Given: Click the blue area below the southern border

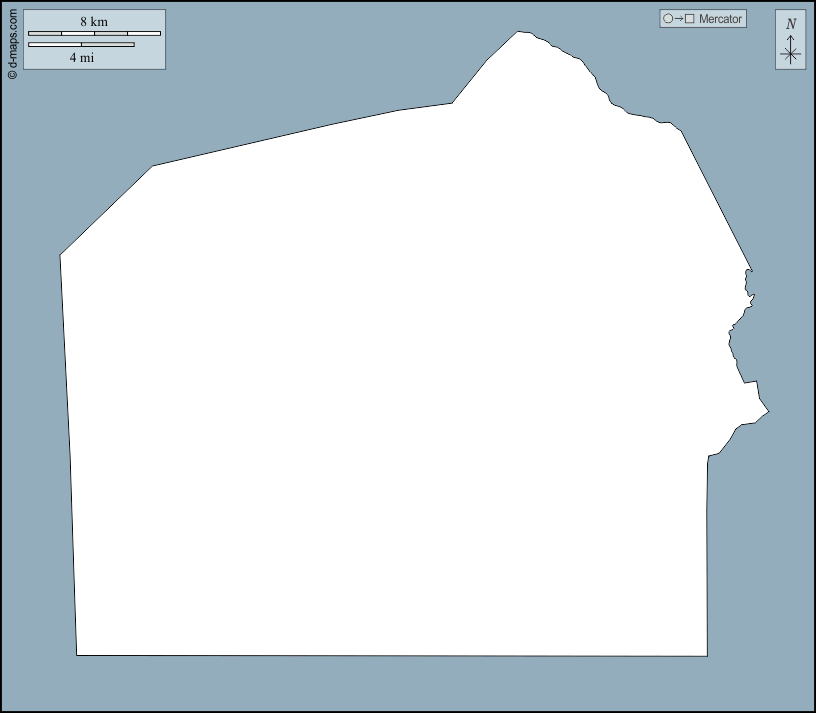Looking at the screenshot, I should 400,683.
